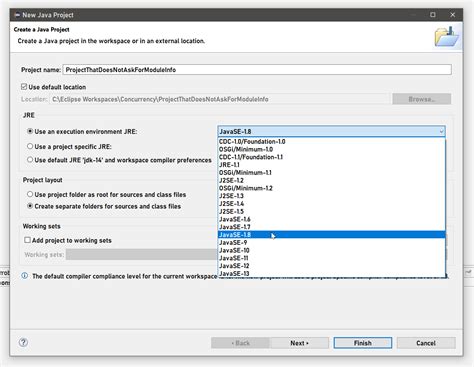Click the Next button
The height and width of the screenshot is (367, 474).
[x=299, y=343]
